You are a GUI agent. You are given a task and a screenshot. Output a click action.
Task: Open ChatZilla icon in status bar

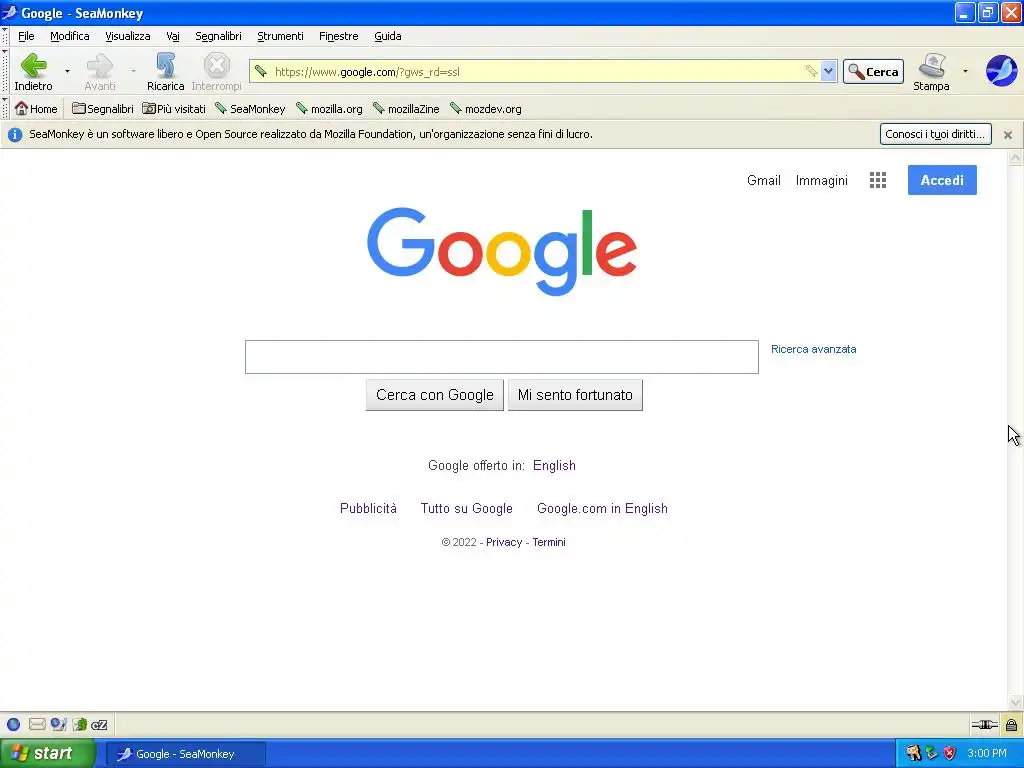(x=99, y=724)
